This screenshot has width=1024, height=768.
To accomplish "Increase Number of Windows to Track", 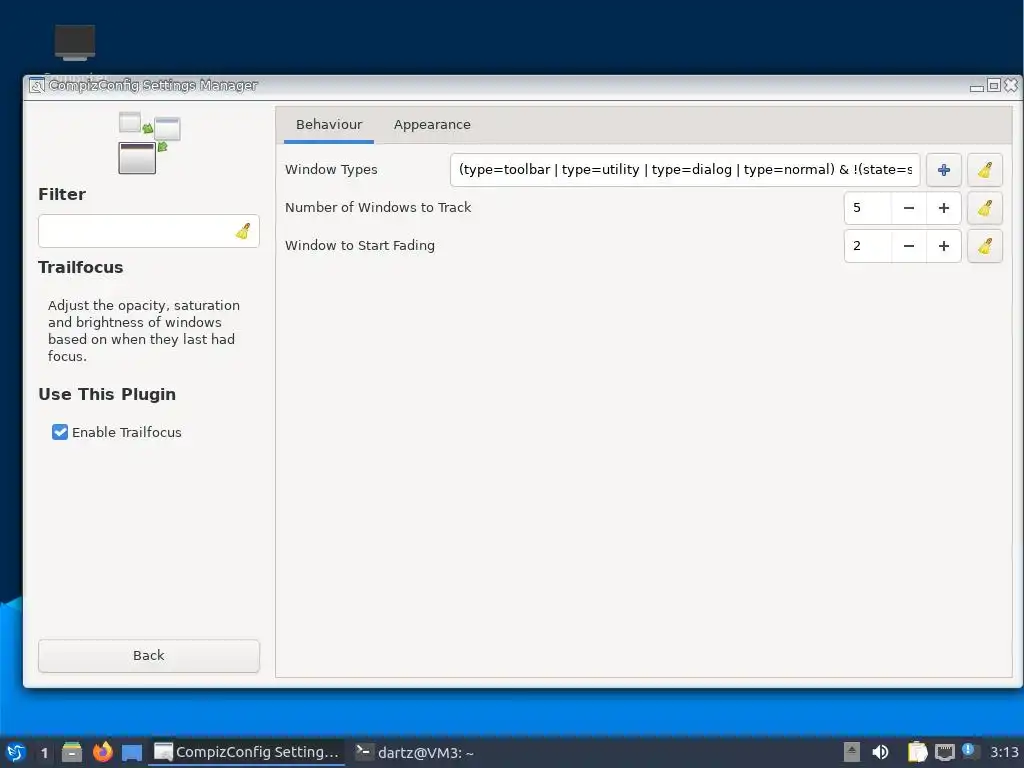I will [x=944, y=208].
